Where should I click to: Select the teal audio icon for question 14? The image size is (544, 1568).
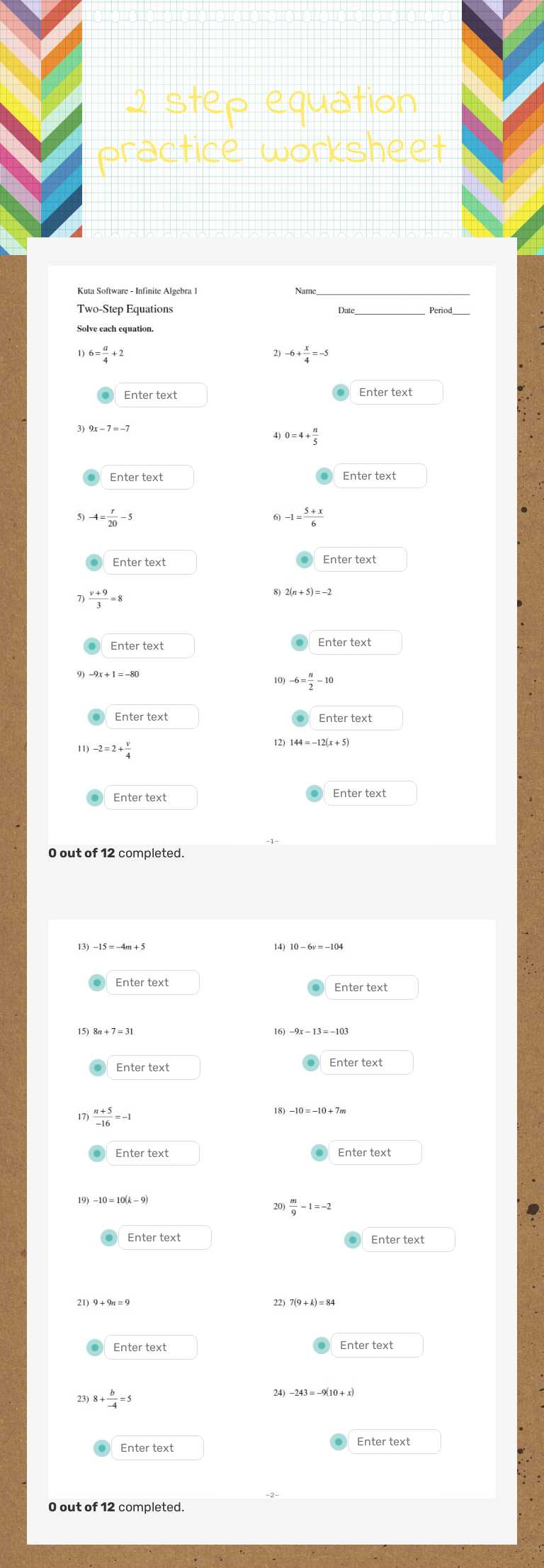pyautogui.click(x=315, y=987)
